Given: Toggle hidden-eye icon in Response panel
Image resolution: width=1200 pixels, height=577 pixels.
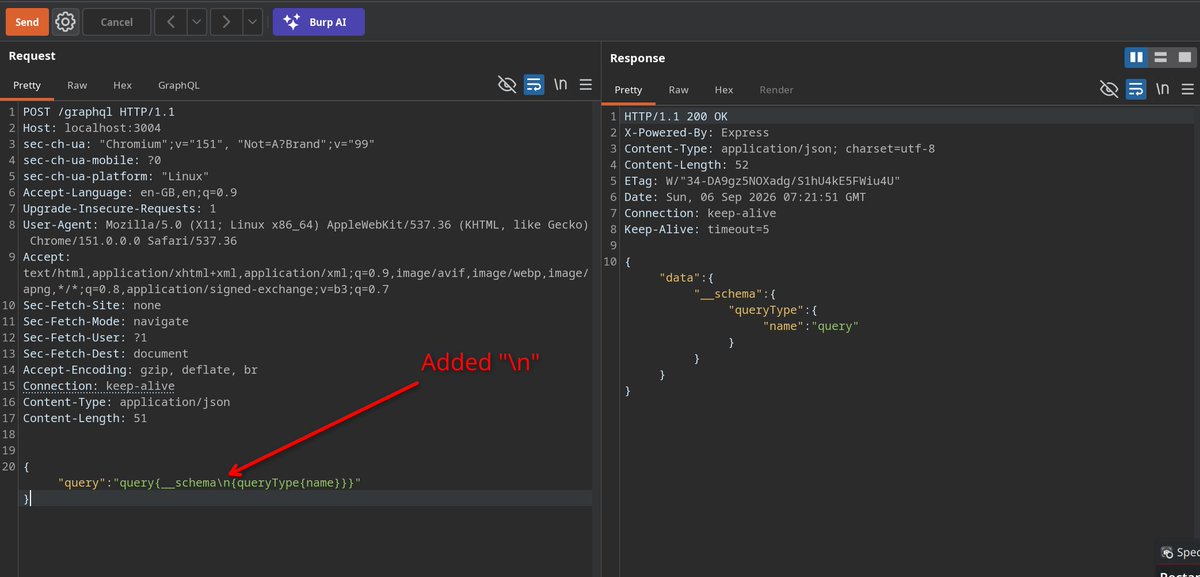Looking at the screenshot, I should pyautogui.click(x=1108, y=89).
